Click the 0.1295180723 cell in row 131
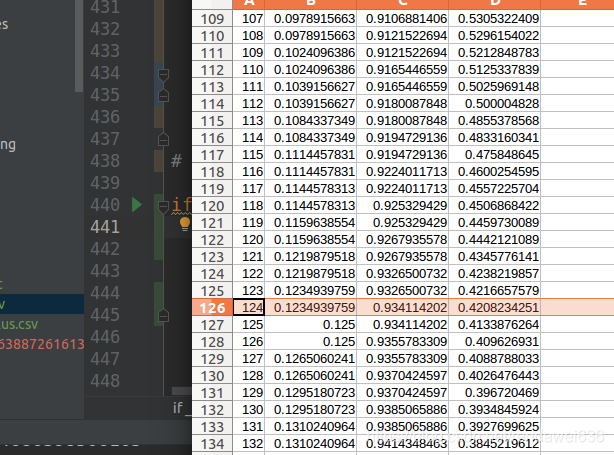 tap(311, 392)
